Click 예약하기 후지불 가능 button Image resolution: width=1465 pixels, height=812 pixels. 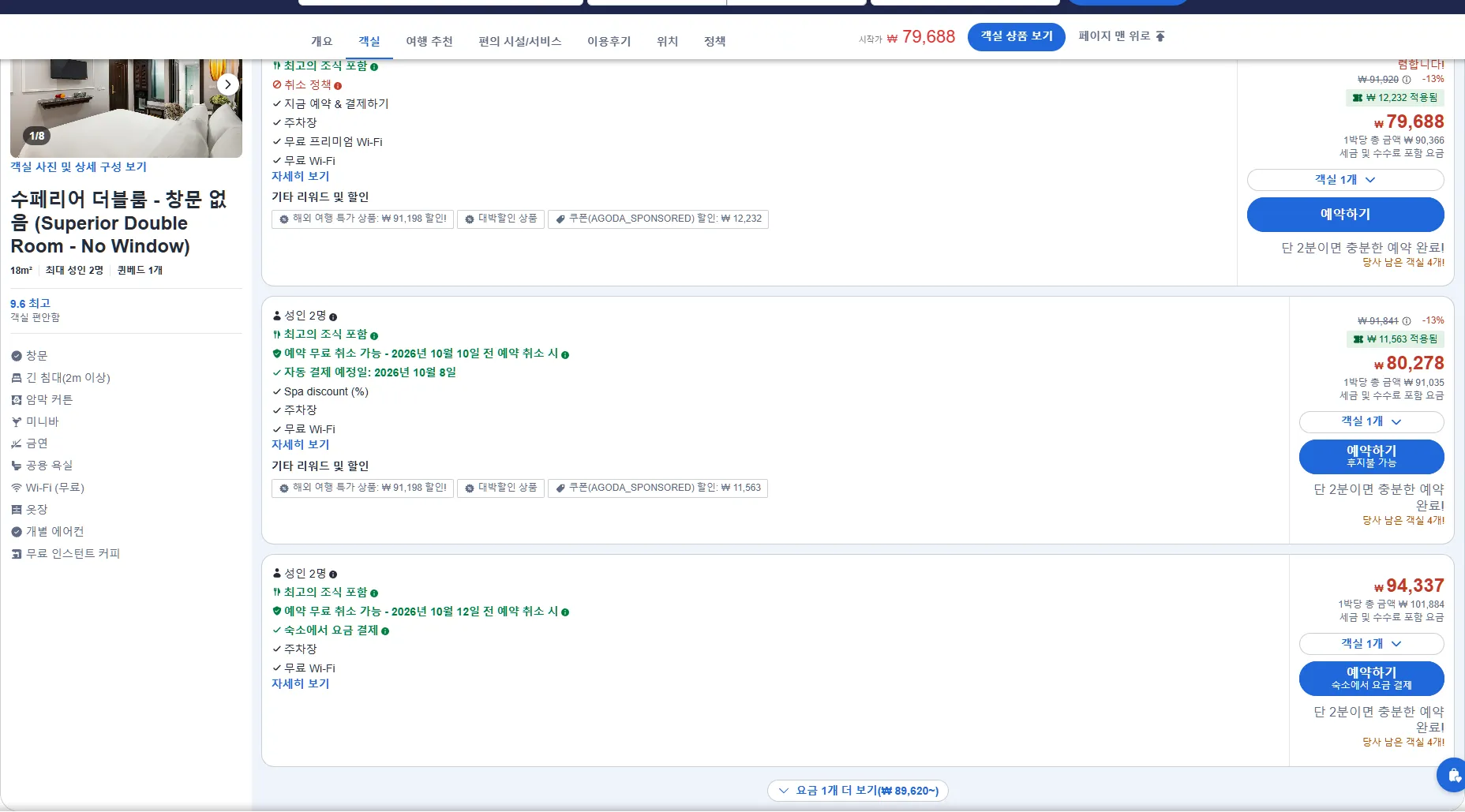point(1371,456)
